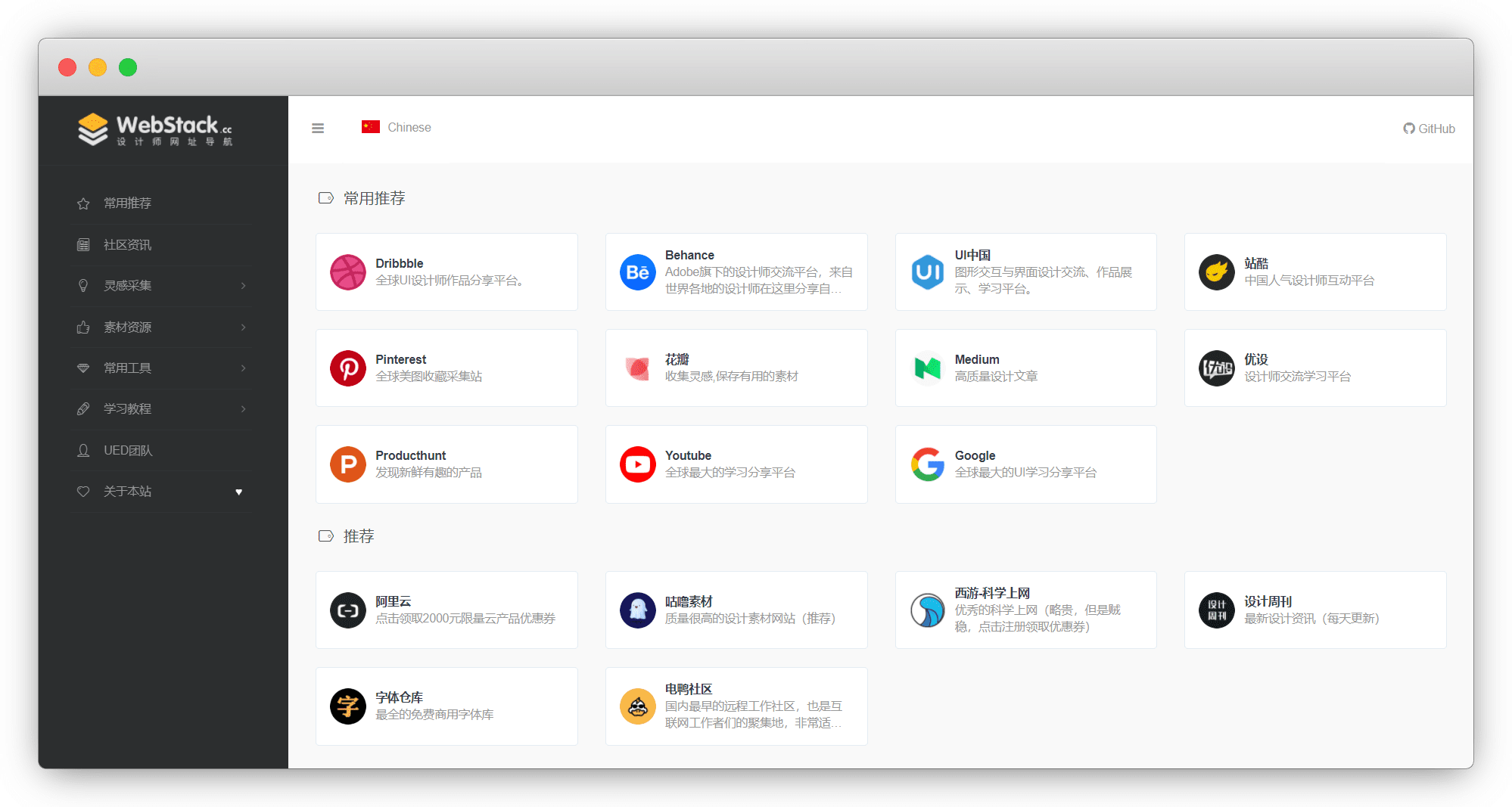
Task: Open the Google G logo icon
Action: (927, 464)
